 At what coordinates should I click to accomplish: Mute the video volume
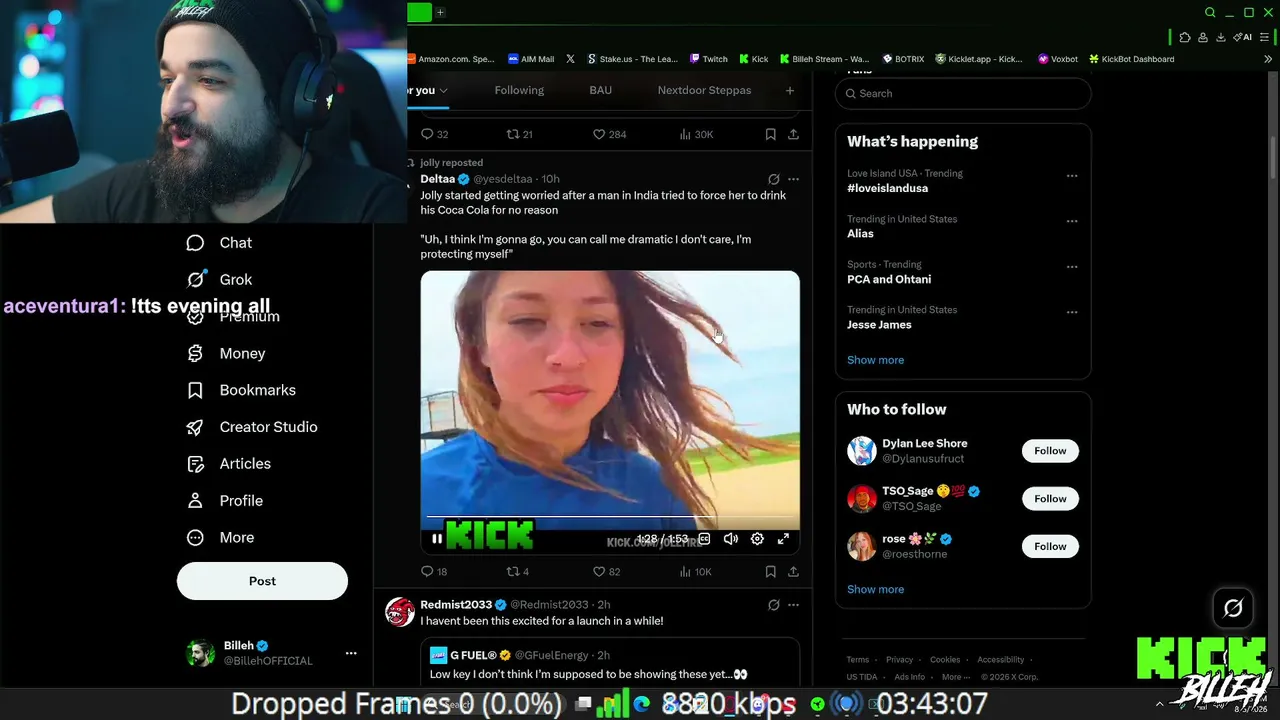pos(731,539)
